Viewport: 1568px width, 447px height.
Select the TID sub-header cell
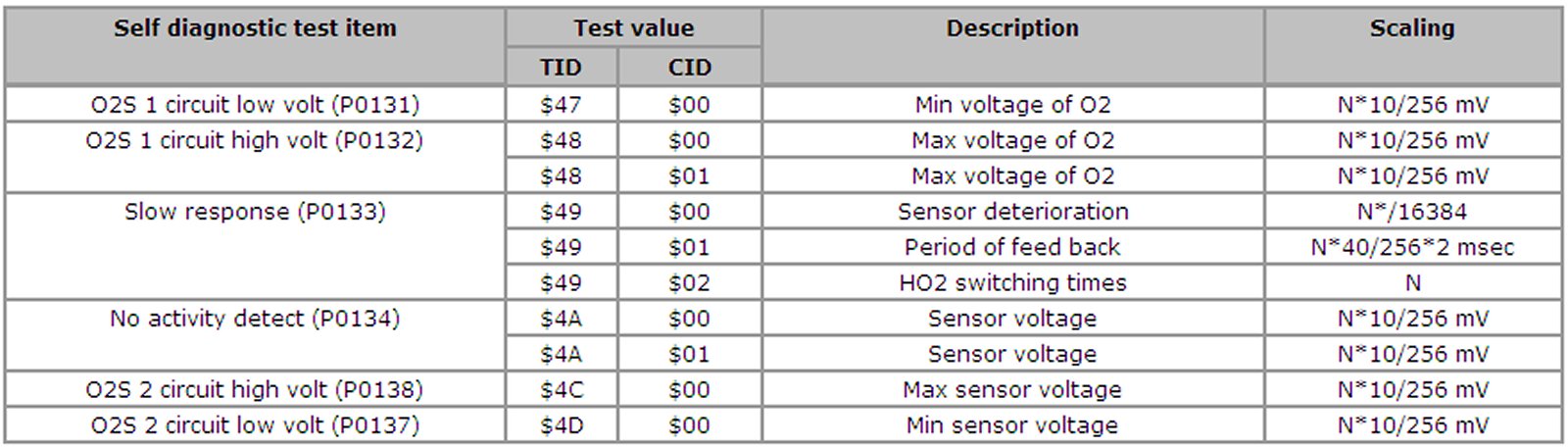coord(561,68)
